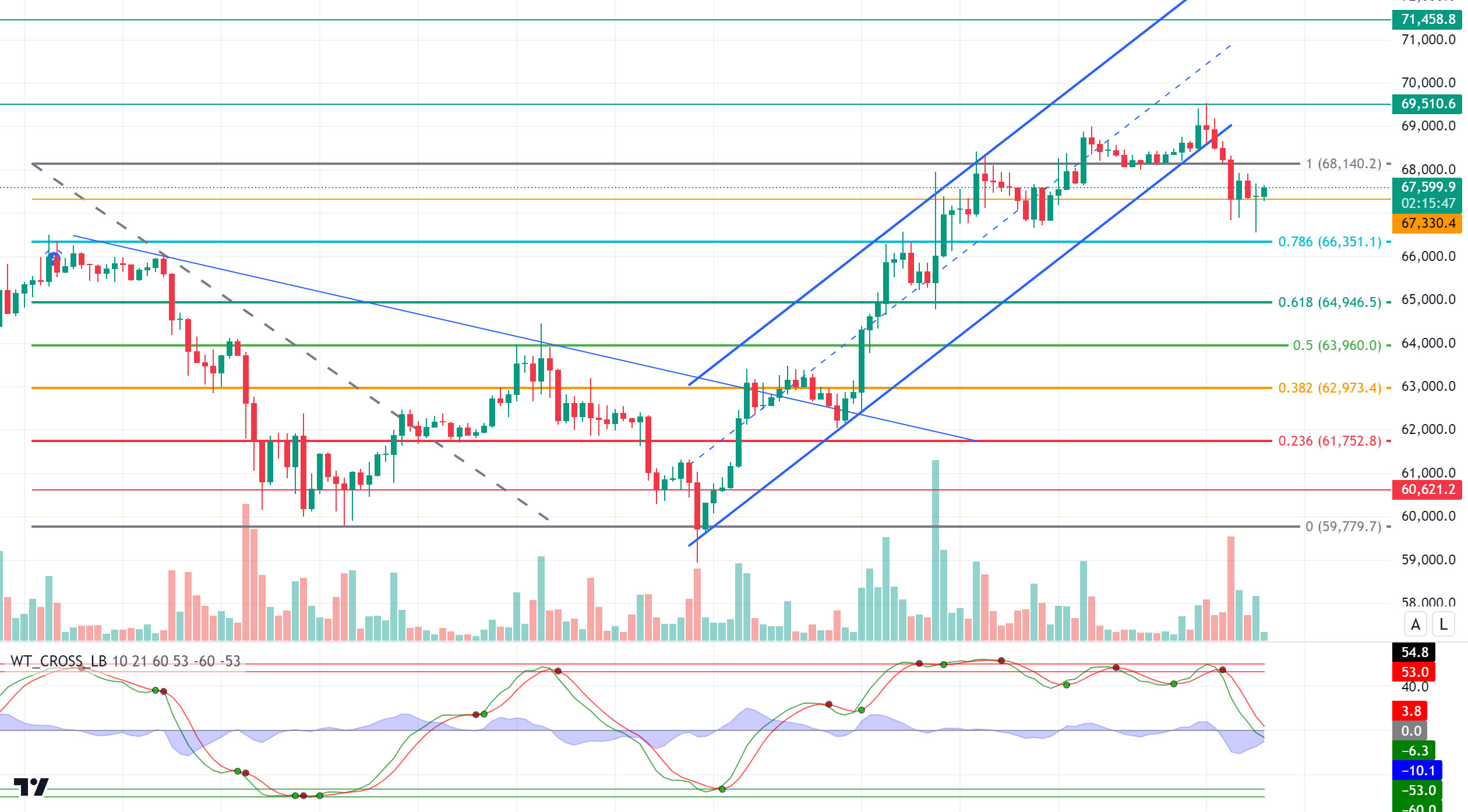Screen dimensions: 1468x812
Task: Click the 65,000.0 price axis tick
Action: tap(1428, 299)
